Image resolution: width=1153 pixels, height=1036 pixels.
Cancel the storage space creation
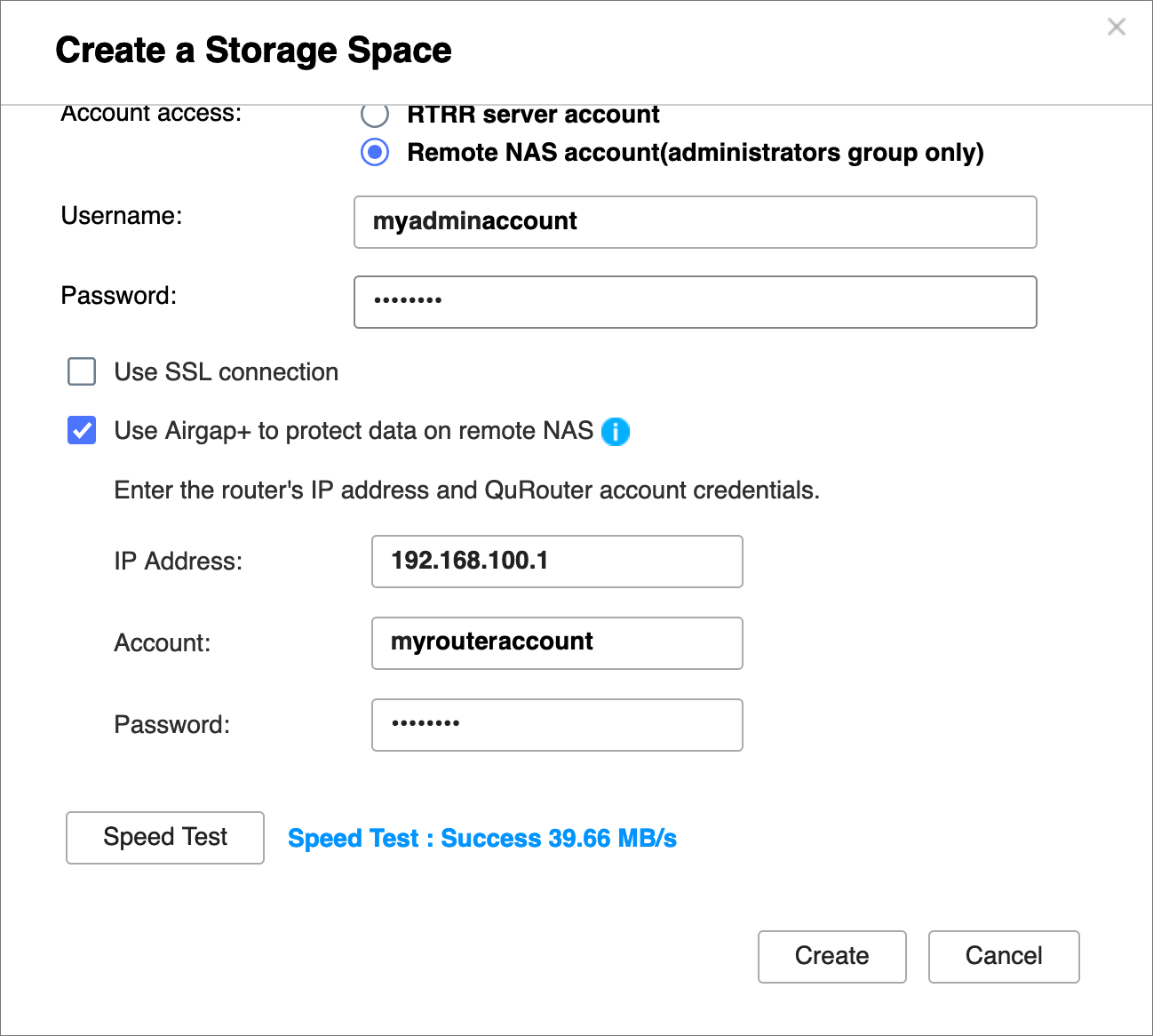point(1004,956)
